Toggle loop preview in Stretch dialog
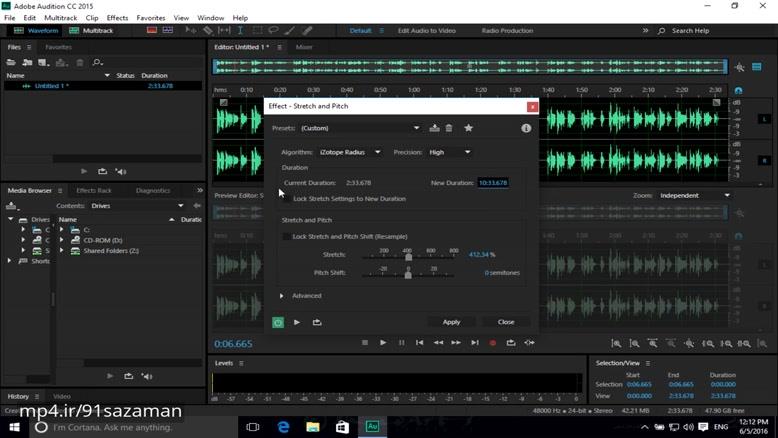This screenshot has height=438, width=778. [x=317, y=322]
